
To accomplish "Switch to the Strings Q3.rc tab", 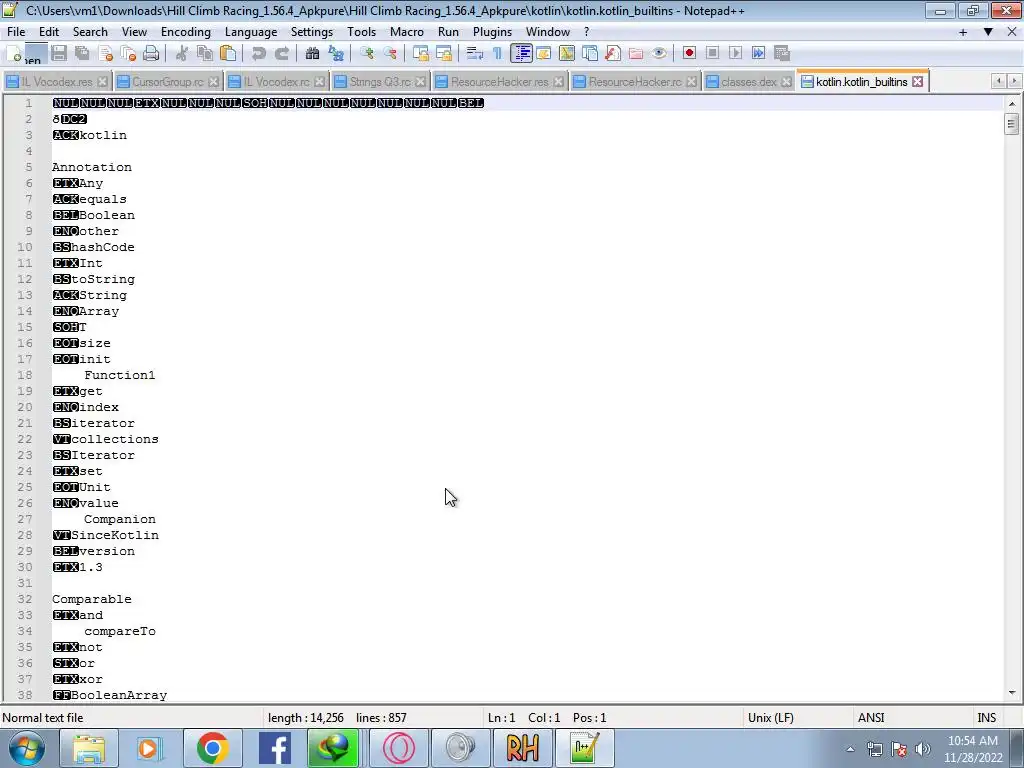I will coord(380,82).
